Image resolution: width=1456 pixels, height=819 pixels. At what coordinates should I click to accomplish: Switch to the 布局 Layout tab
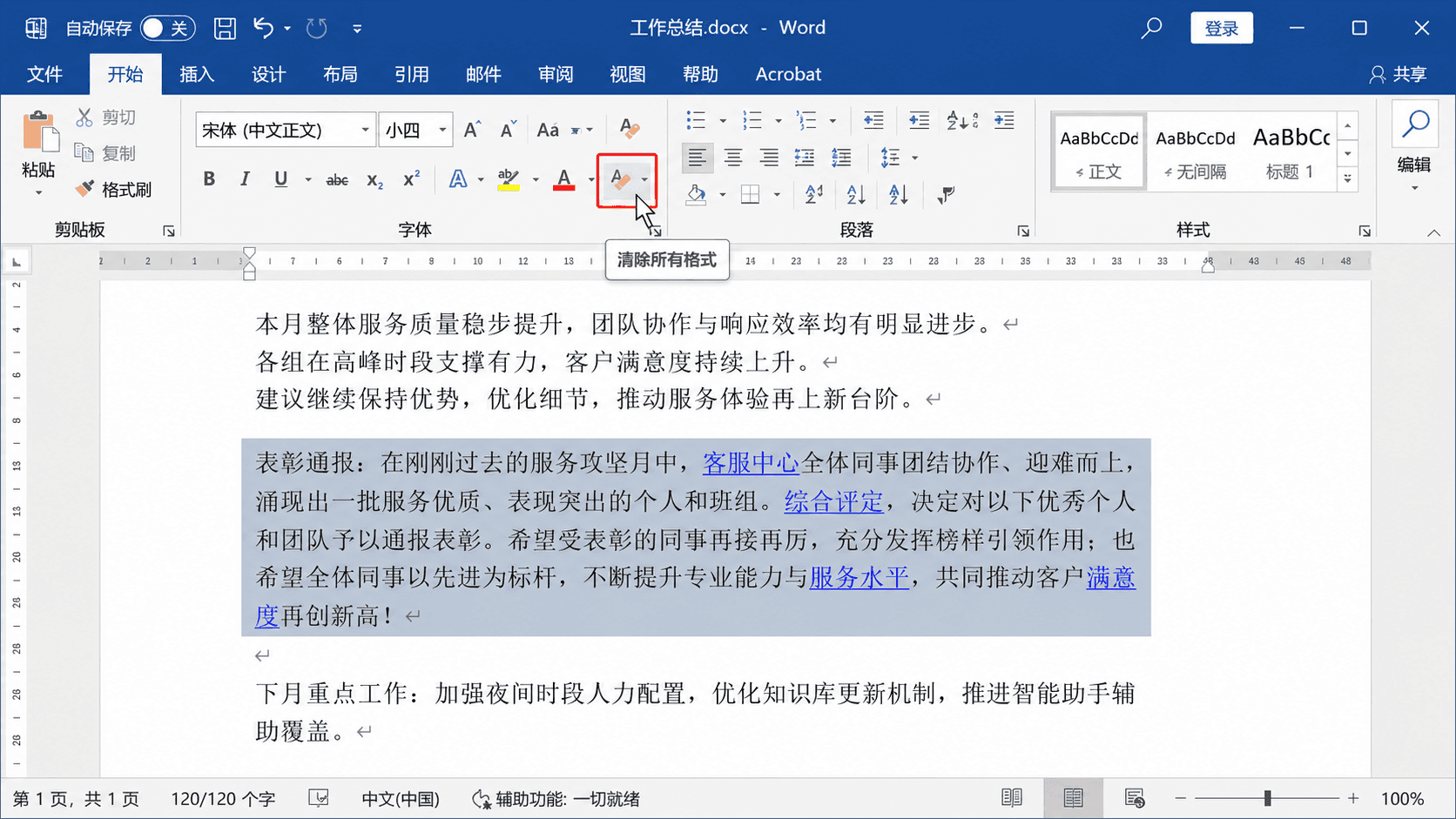[340, 74]
